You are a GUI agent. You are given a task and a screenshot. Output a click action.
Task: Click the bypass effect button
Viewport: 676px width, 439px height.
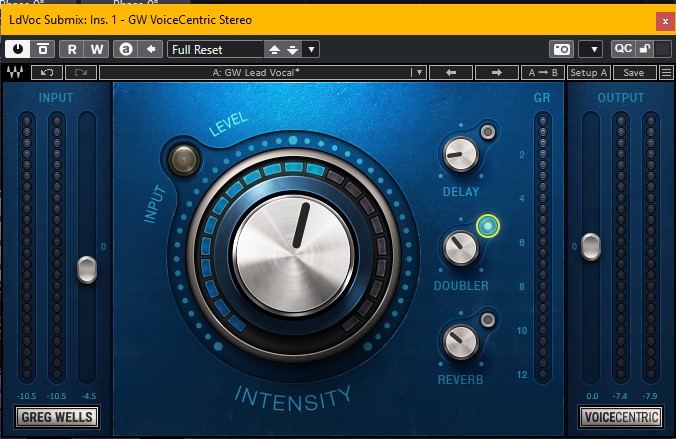[x=43, y=49]
